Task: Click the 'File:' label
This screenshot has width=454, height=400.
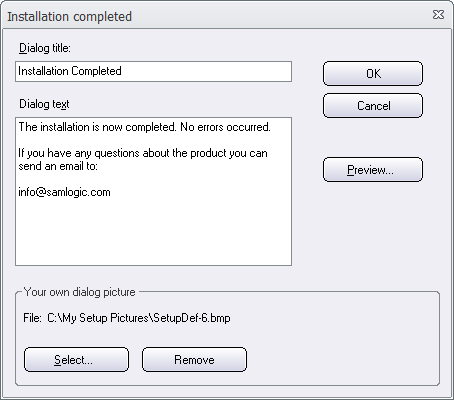Action: (x=32, y=318)
